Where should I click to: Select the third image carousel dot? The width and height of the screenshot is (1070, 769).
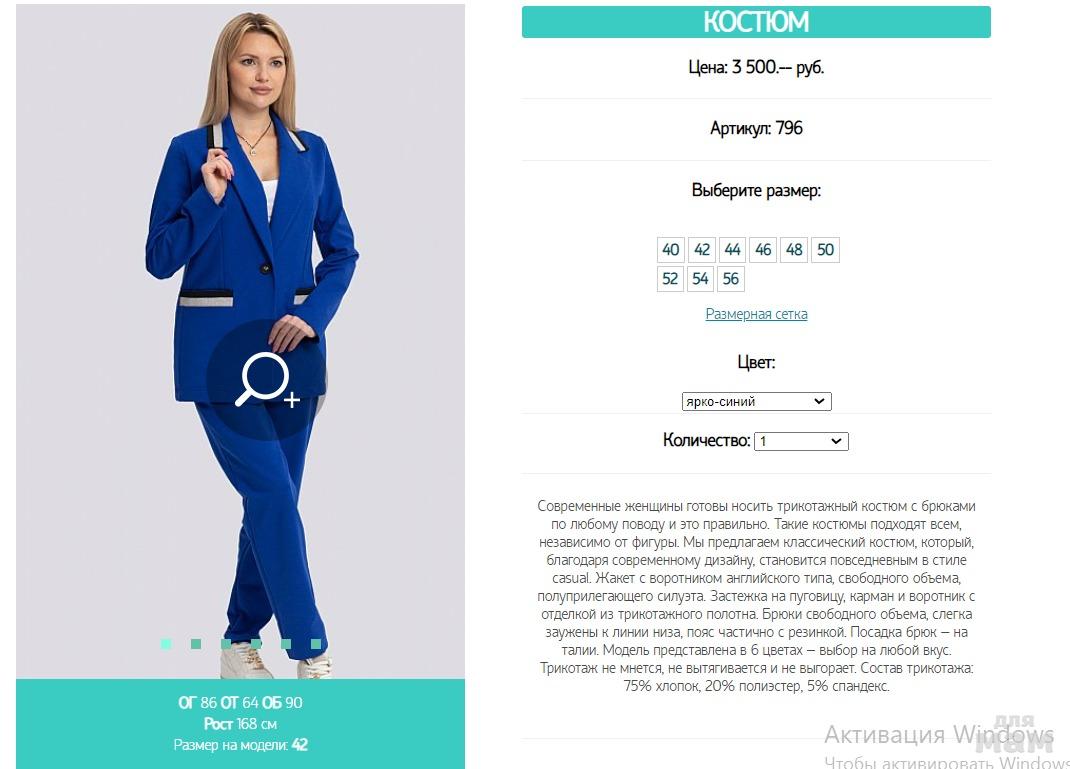pyautogui.click(x=226, y=643)
